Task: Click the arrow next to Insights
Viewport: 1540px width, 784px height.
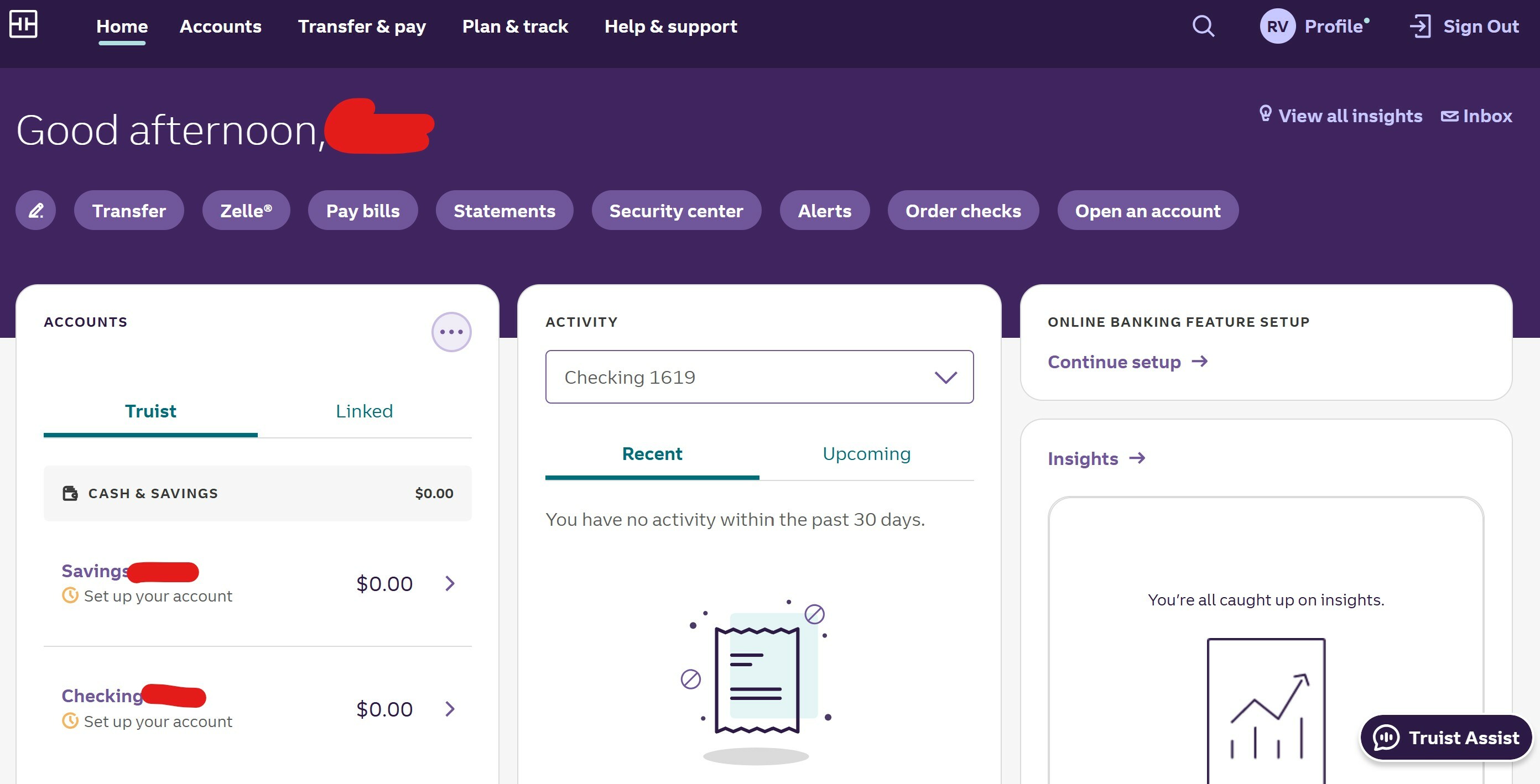Action: pyautogui.click(x=1137, y=458)
